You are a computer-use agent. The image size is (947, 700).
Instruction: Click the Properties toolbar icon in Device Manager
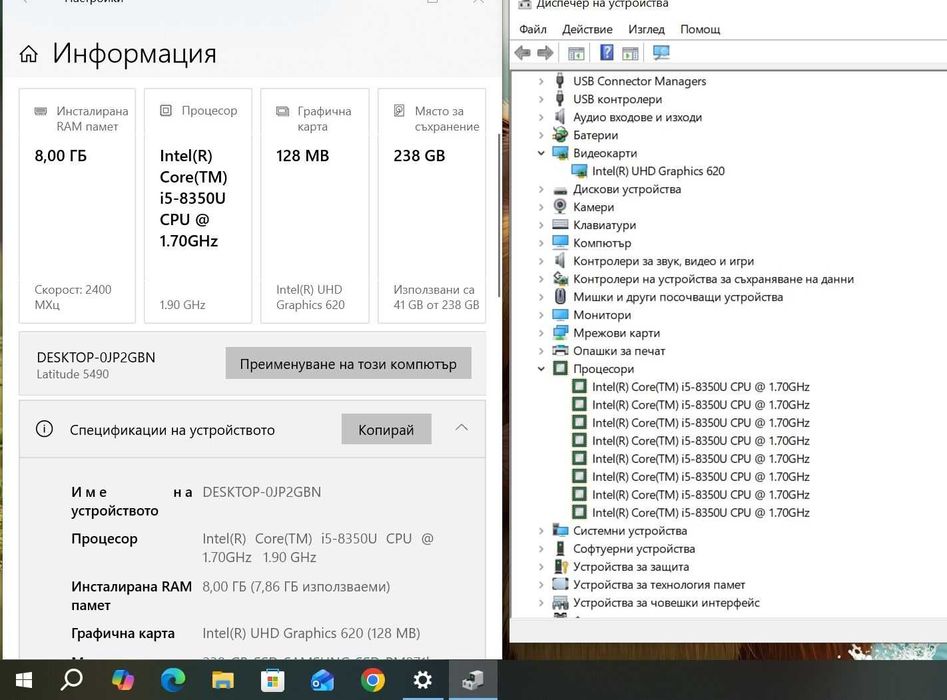click(631, 53)
